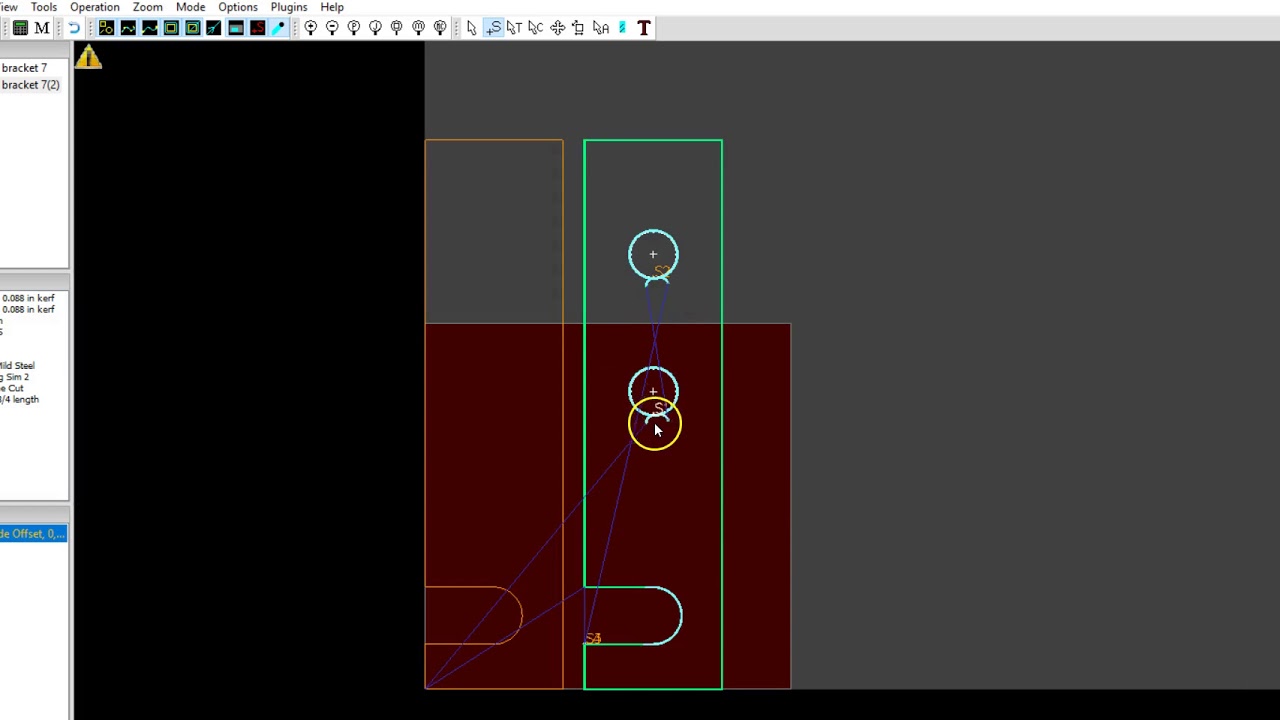Open the Zoom menu
This screenshot has width=1280, height=720.
pos(147,7)
